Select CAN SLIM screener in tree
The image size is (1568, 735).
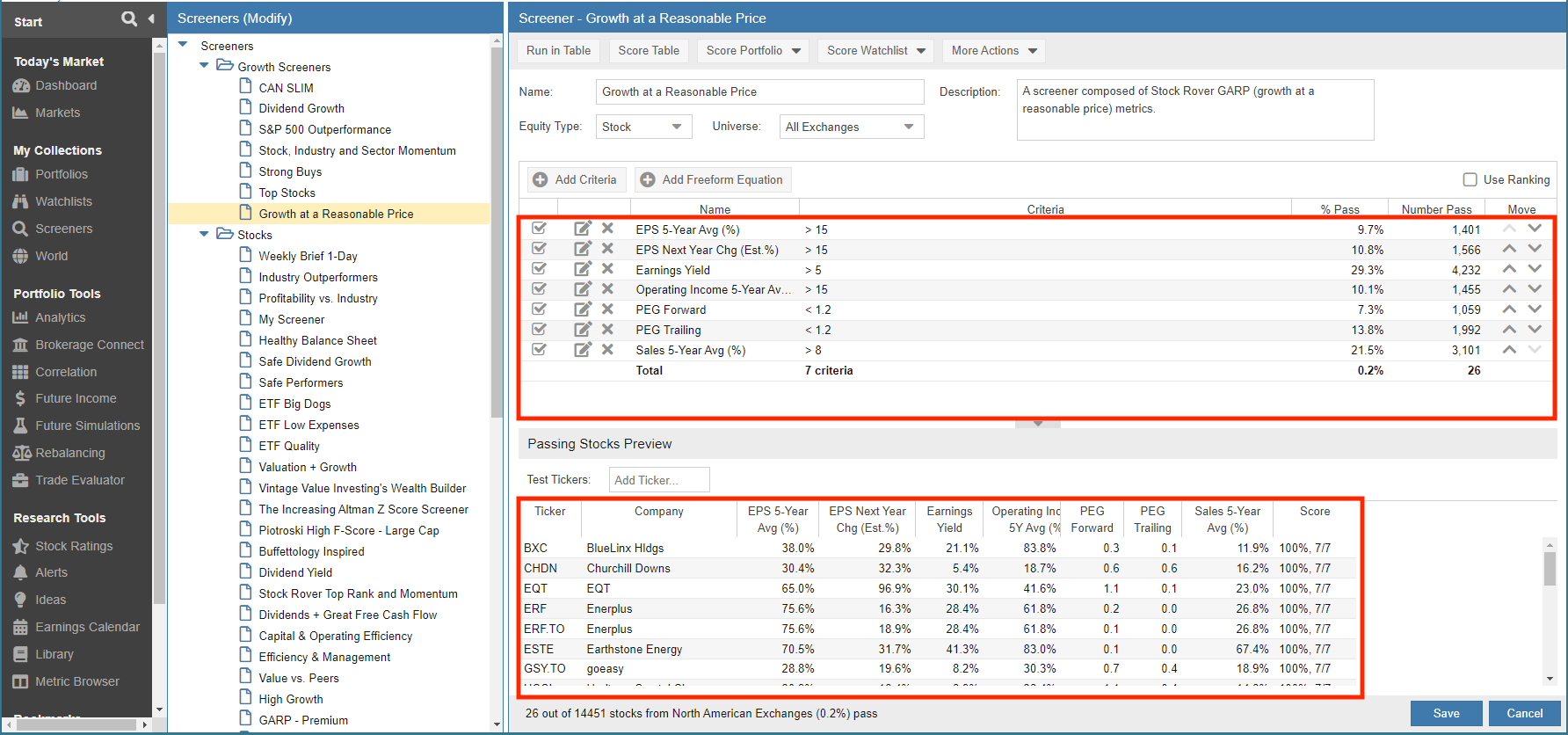(286, 88)
